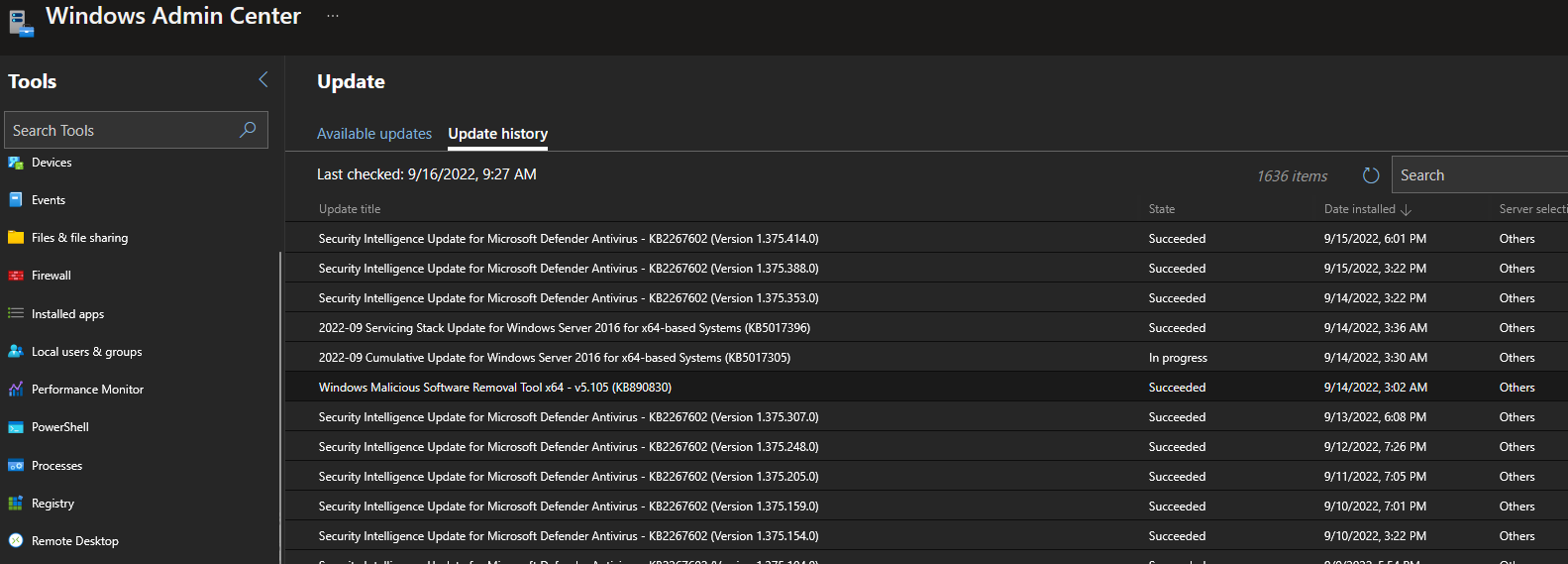Open the Processes tool icon
Screen dimensions: 1568x564
(16, 466)
